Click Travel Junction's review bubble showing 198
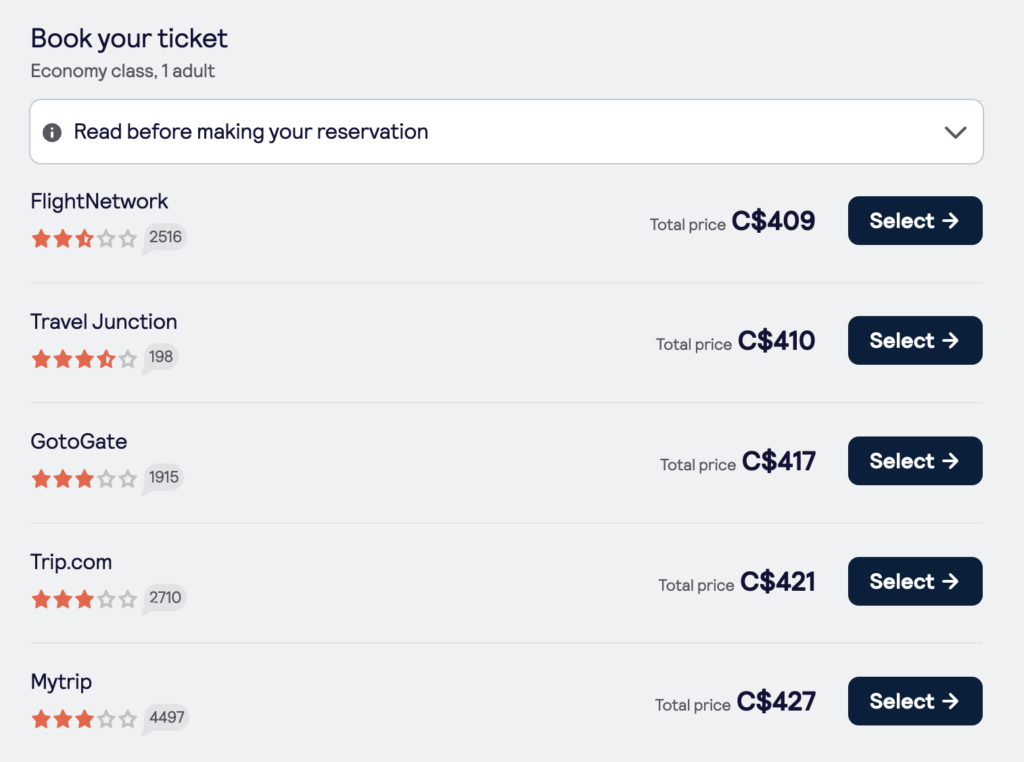 click(159, 357)
